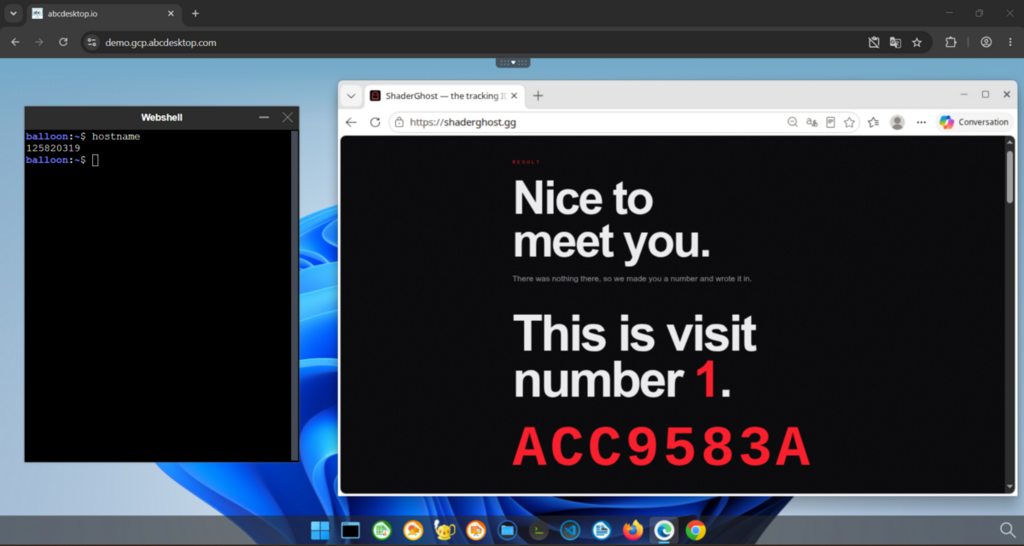Expand the Edge tab actions dropdown
Image resolution: width=1024 pixels, height=546 pixels.
(351, 96)
